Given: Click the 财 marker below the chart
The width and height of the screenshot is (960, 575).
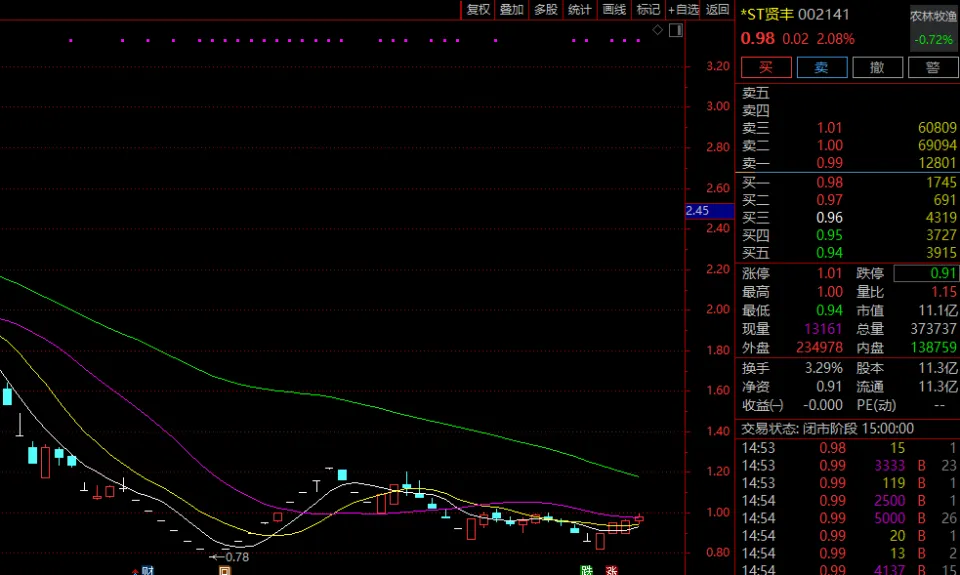Looking at the screenshot, I should point(147,570).
